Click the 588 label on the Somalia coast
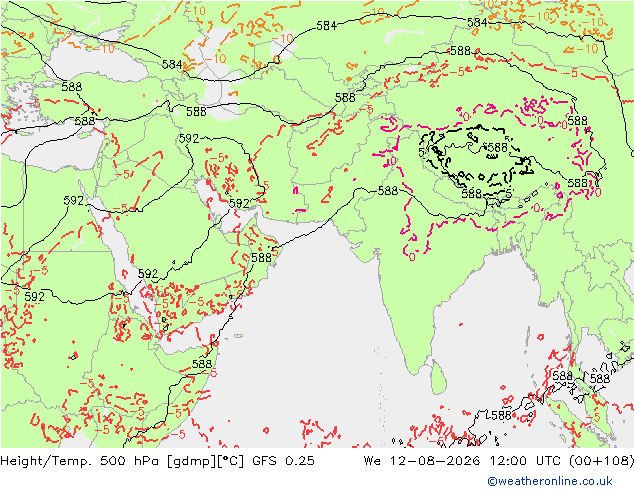 point(202,364)
